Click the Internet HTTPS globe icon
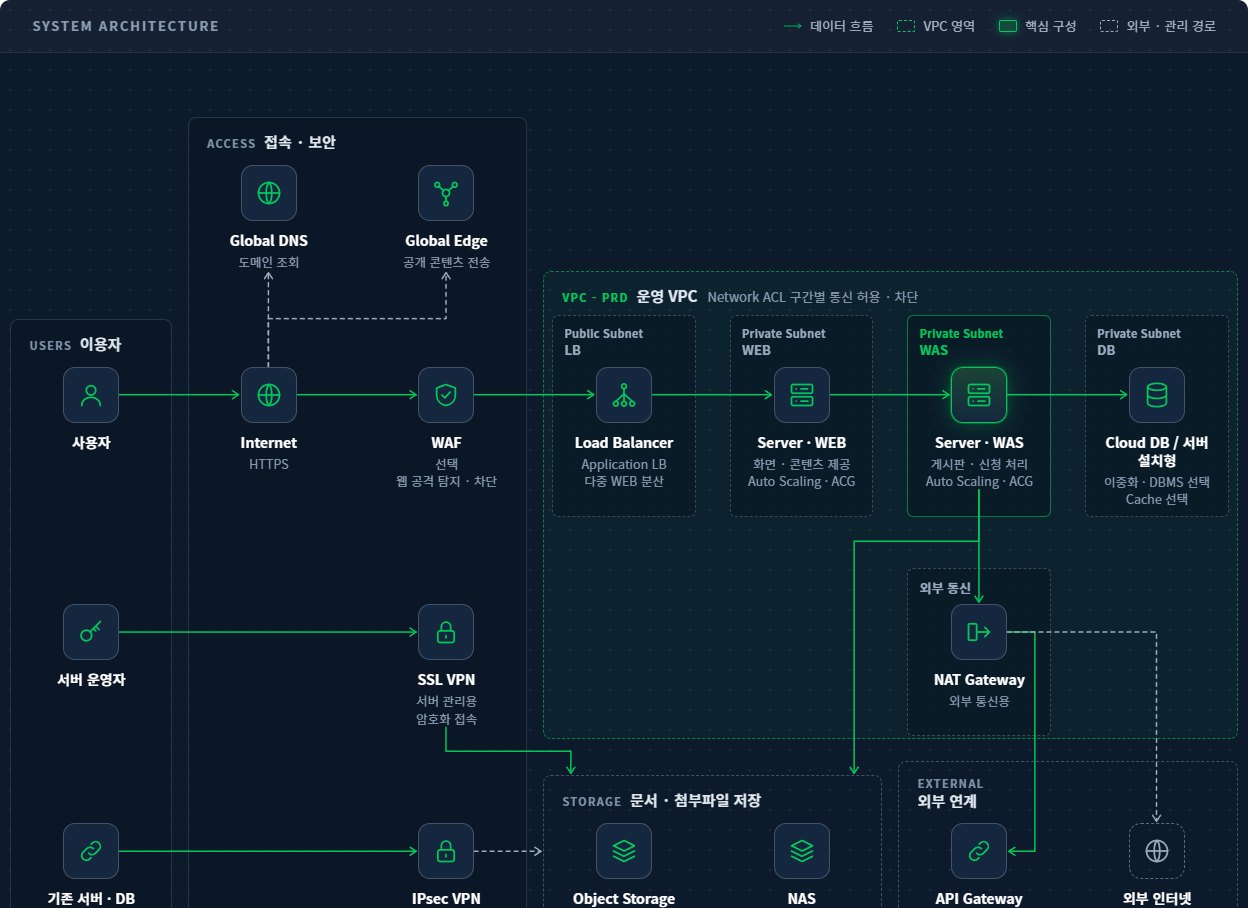Viewport: 1248px width, 908px height. [269, 395]
